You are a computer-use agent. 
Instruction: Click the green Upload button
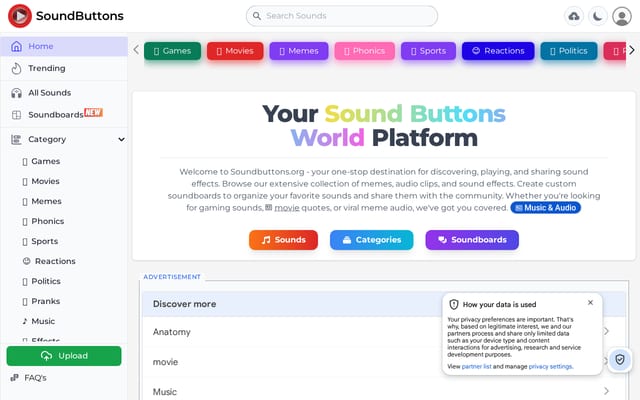coord(64,356)
